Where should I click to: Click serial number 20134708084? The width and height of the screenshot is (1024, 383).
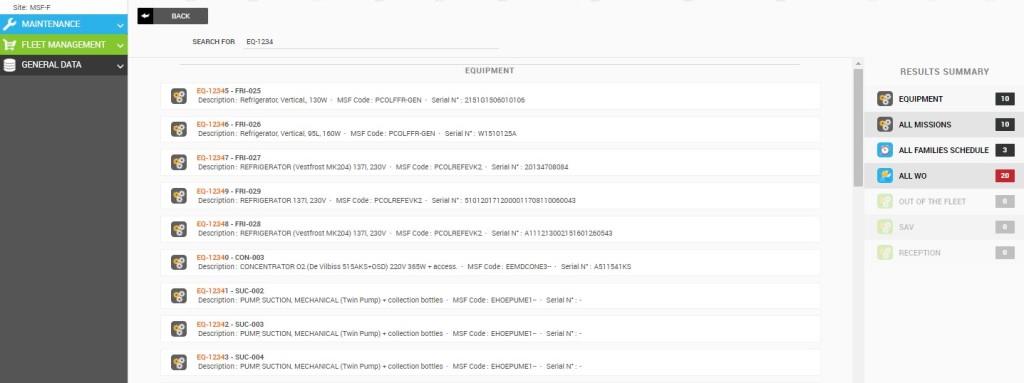[545, 167]
